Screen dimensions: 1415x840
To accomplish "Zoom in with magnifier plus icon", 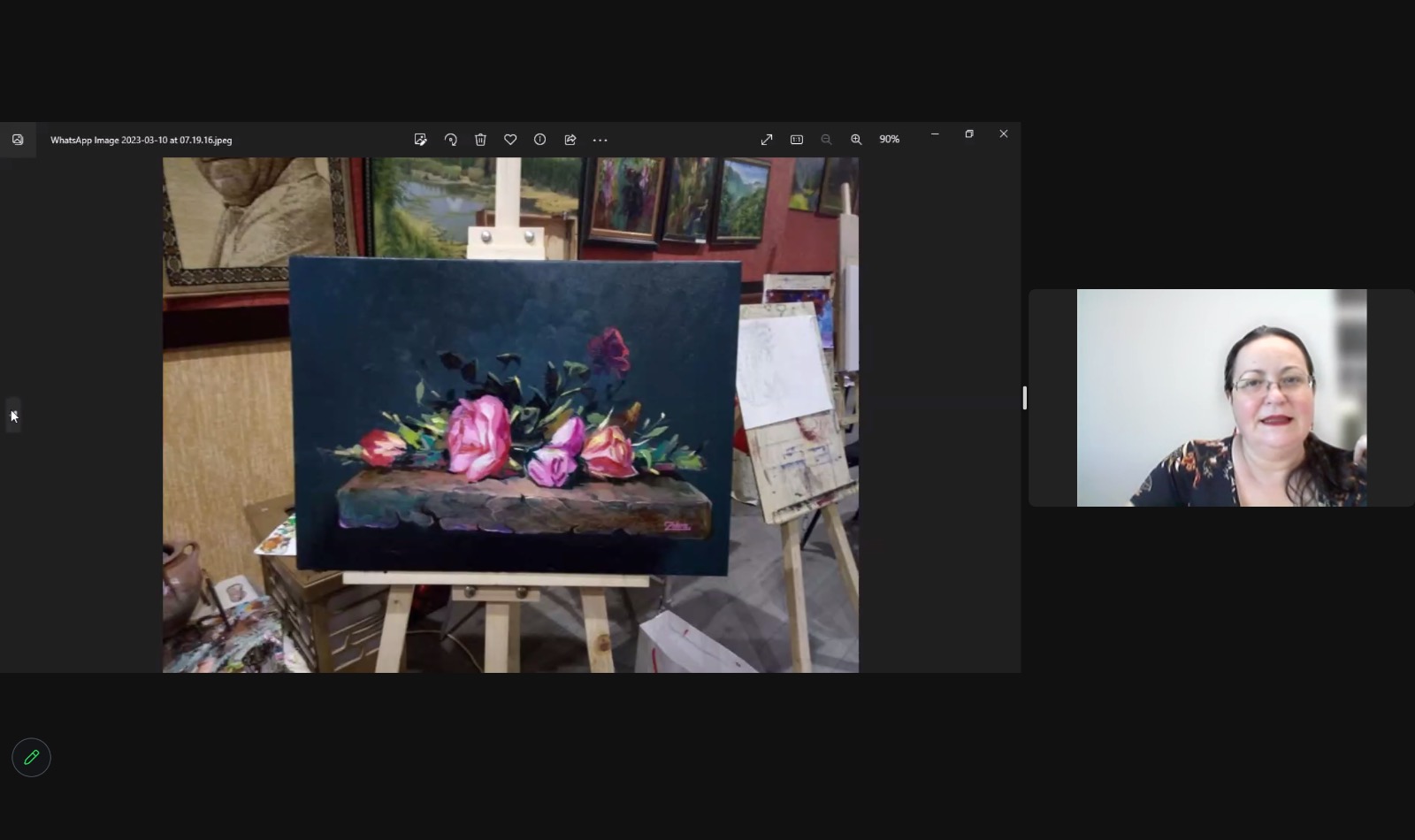I will coord(856,140).
